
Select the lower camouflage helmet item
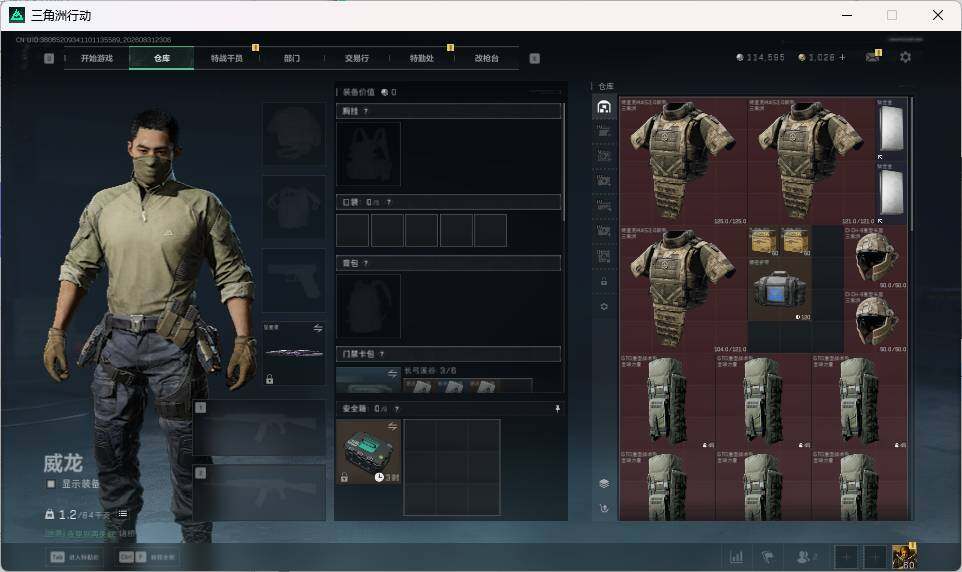[x=875, y=321]
